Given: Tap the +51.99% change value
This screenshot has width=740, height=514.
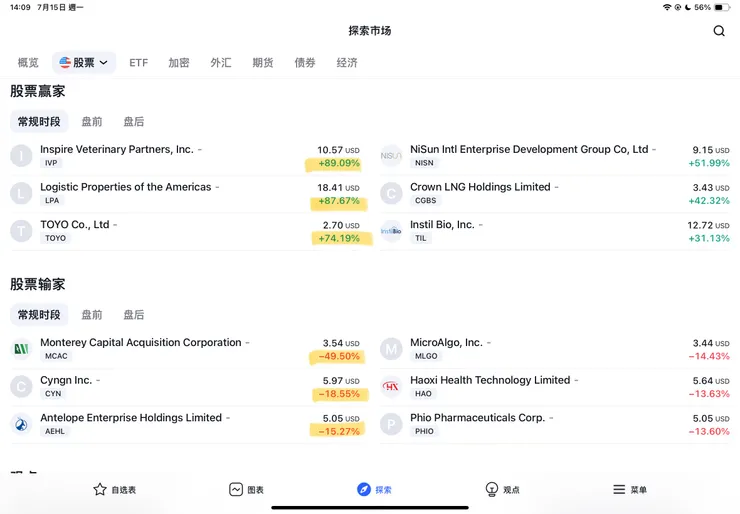Looking at the screenshot, I should (709, 163).
